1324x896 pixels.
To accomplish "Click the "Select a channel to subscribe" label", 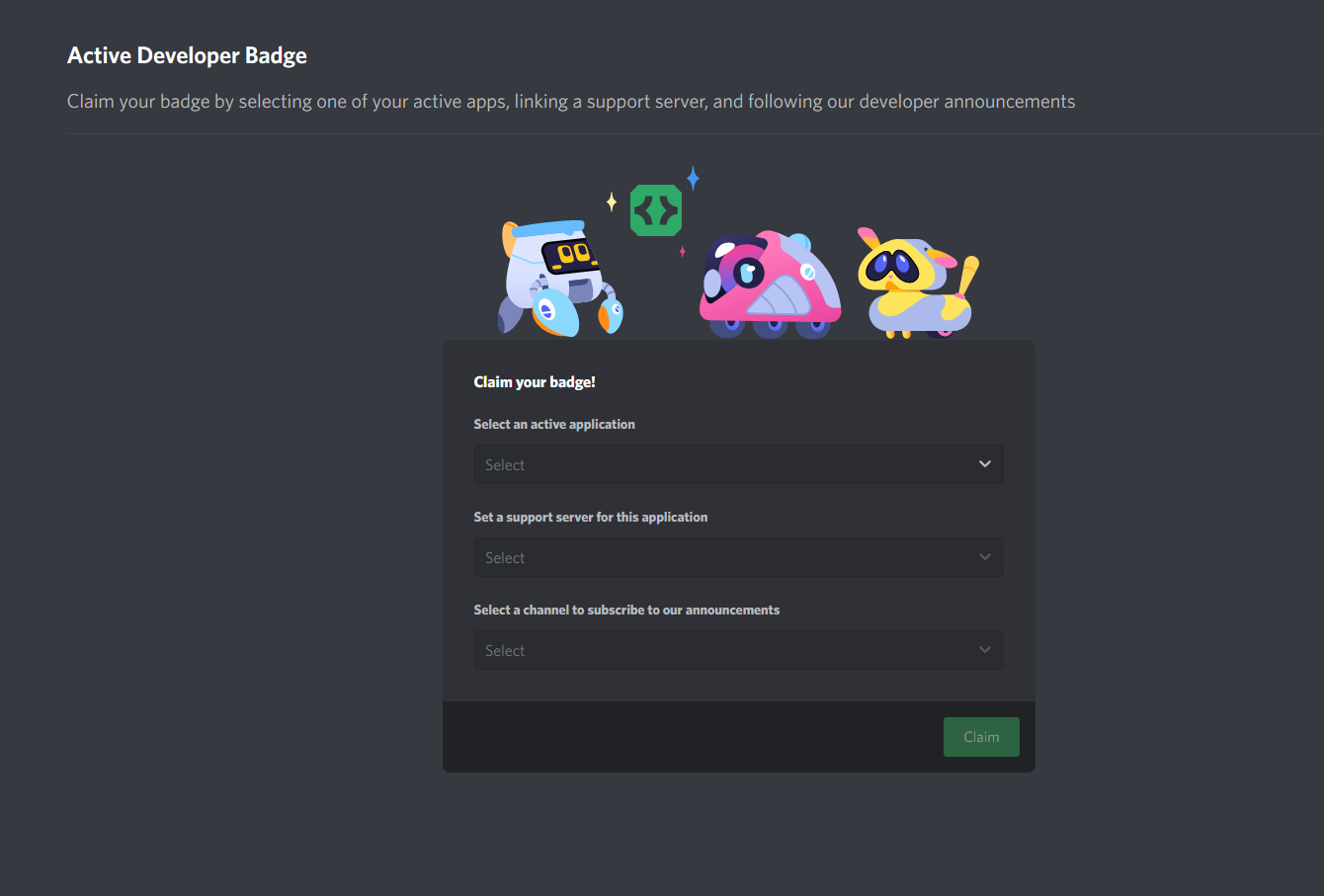I will pyautogui.click(x=626, y=610).
